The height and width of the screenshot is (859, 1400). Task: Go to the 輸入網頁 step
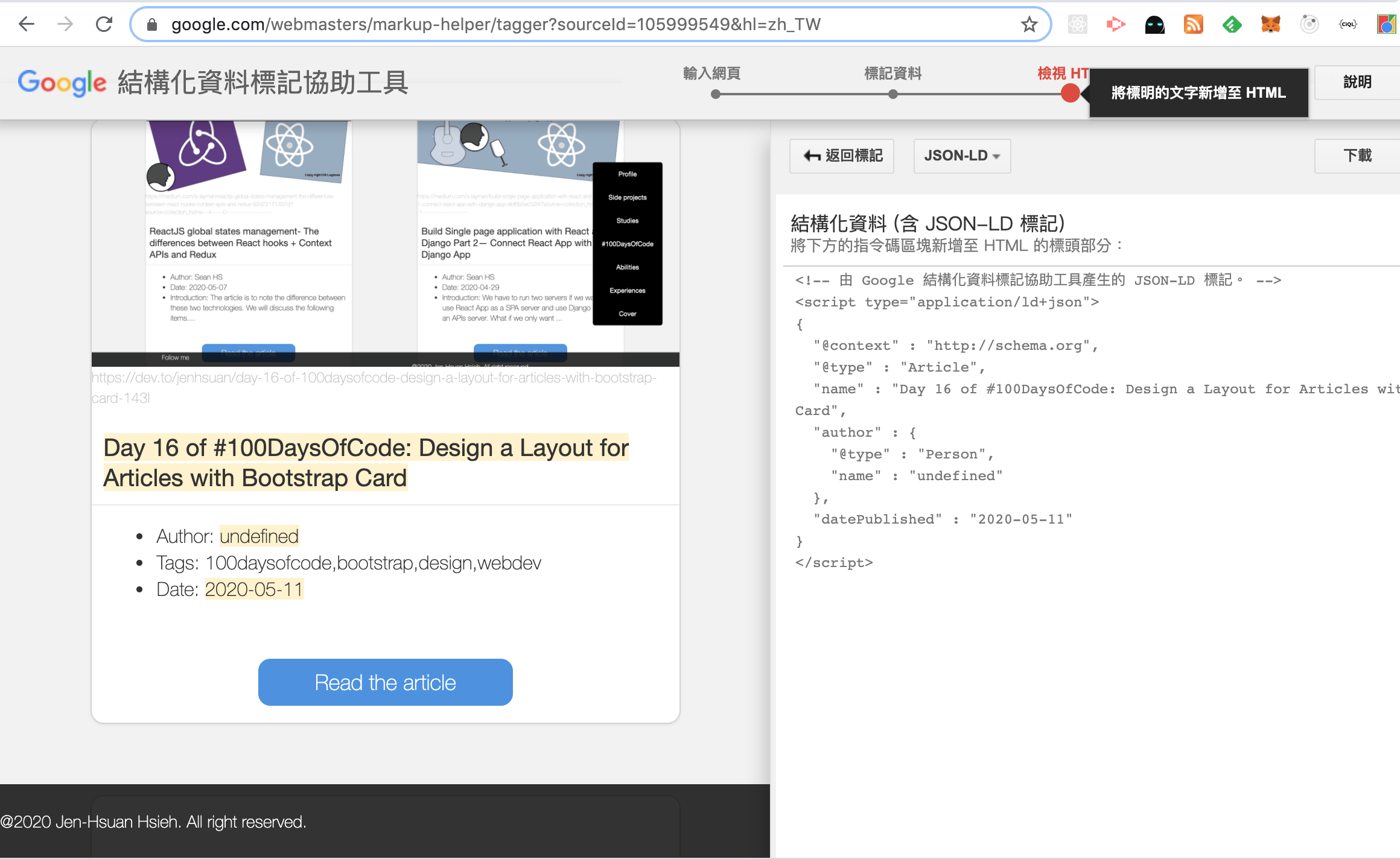point(712,74)
